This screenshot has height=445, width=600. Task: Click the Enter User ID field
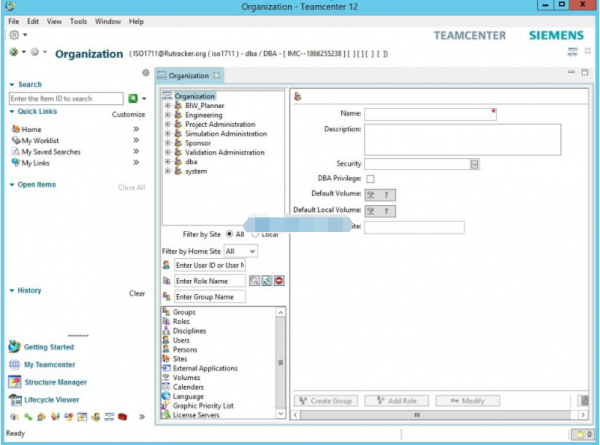tap(210, 265)
